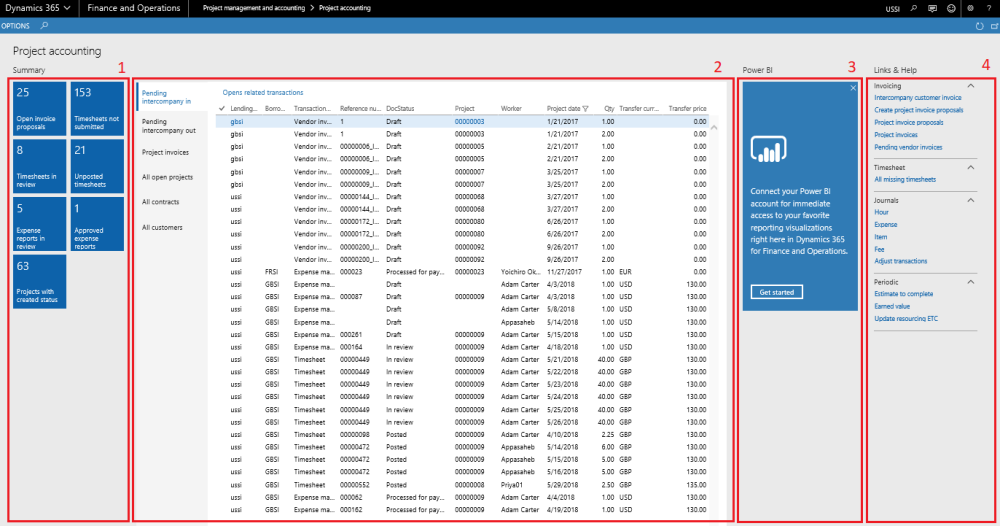Click the search magnifier icon in top bar
This screenshot has width=1000, height=526.
913,8
